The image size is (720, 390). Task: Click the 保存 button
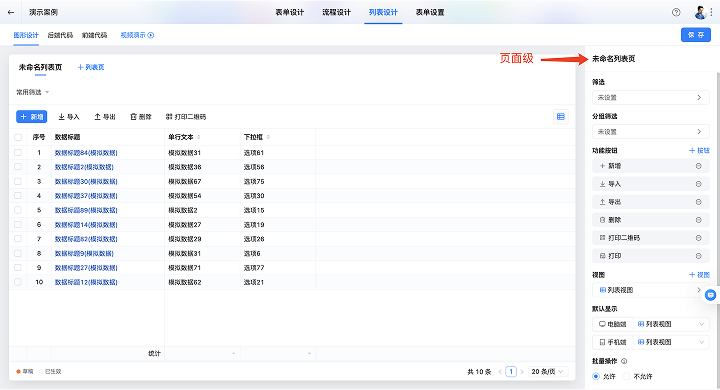click(696, 35)
